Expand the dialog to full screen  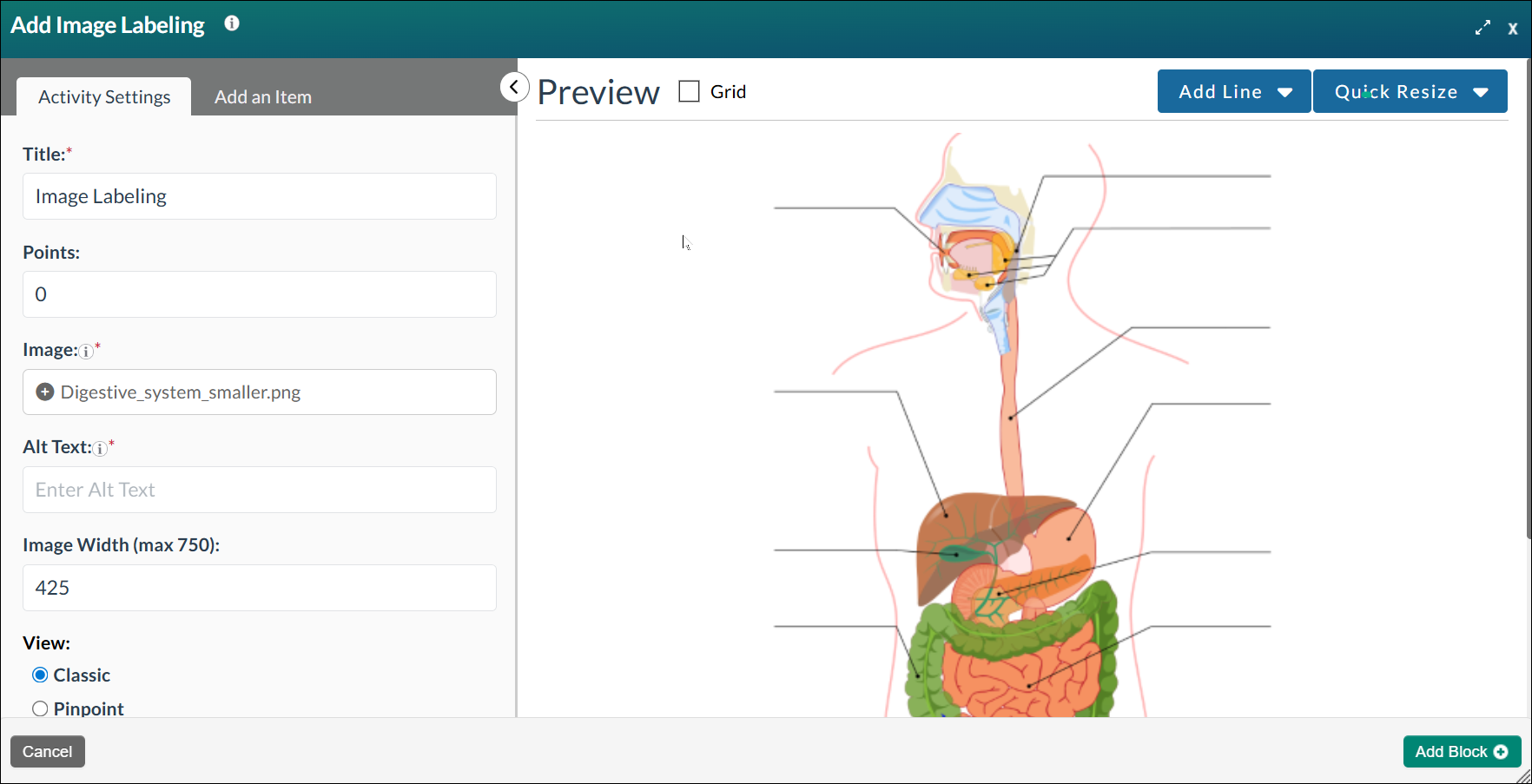click(x=1482, y=27)
